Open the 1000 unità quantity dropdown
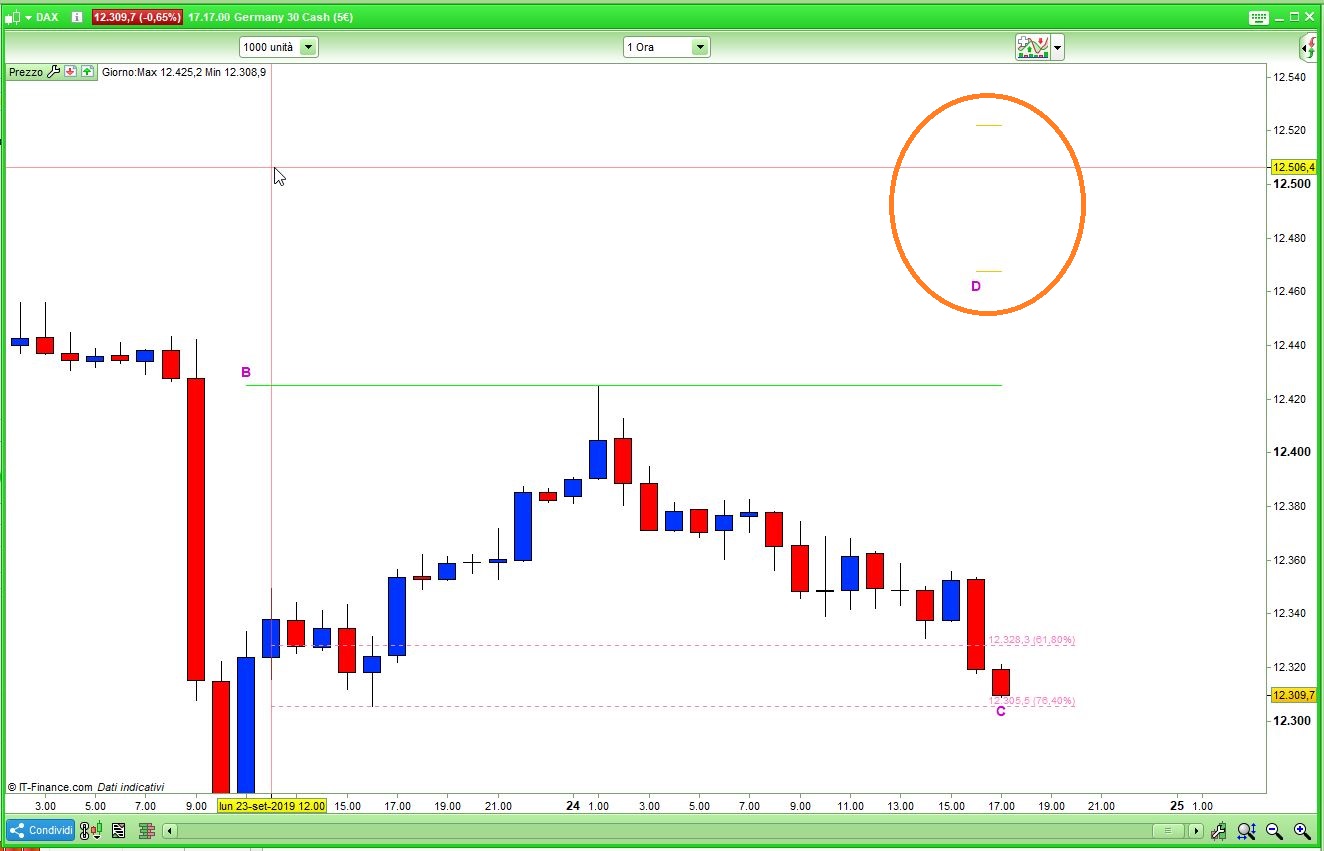The image size is (1324, 851). pos(307,46)
